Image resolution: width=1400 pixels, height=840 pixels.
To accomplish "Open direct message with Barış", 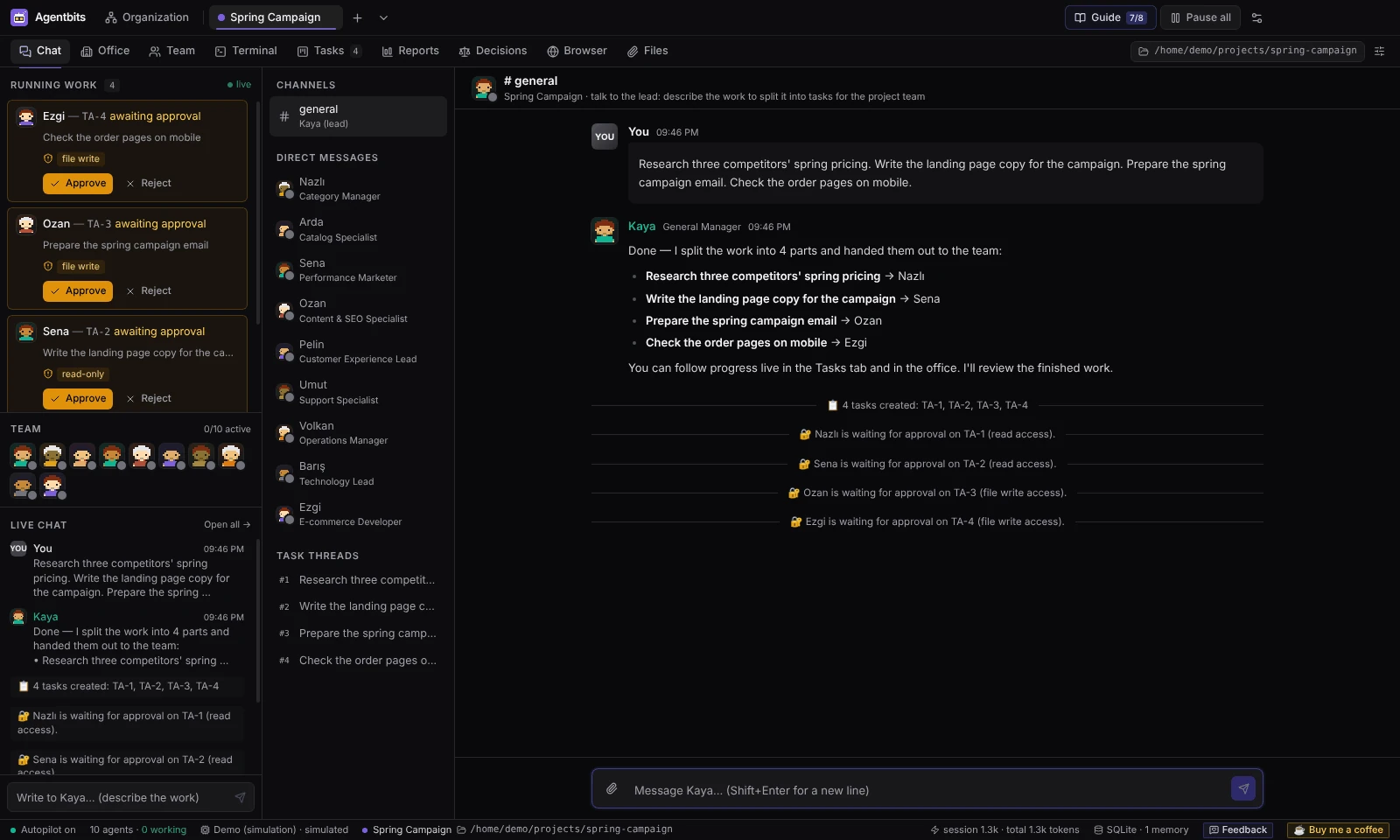I will pos(358,473).
